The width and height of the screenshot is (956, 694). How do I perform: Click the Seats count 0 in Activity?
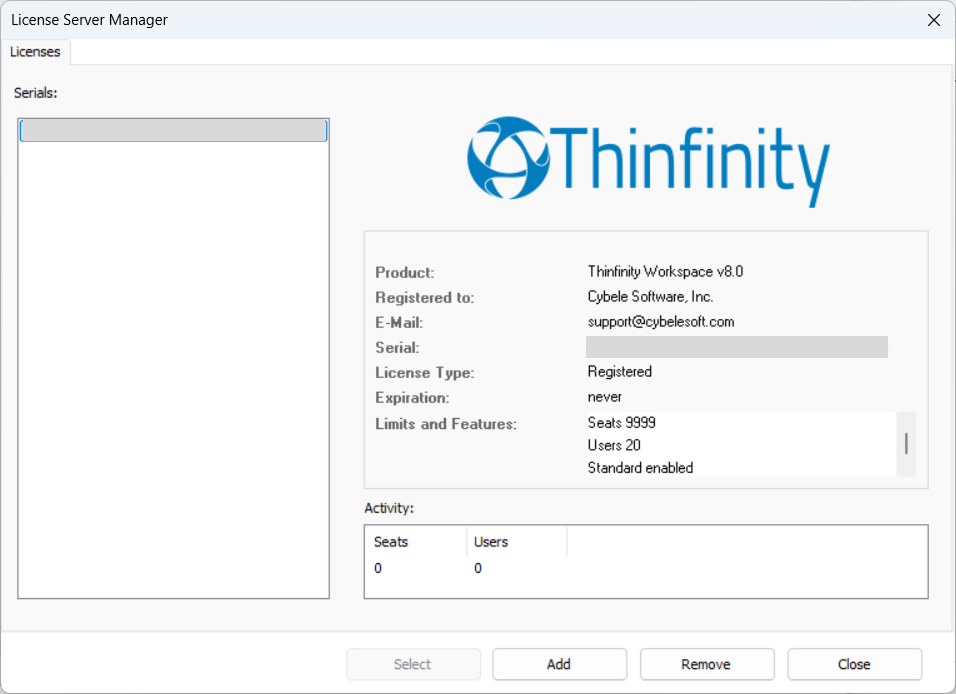[378, 568]
